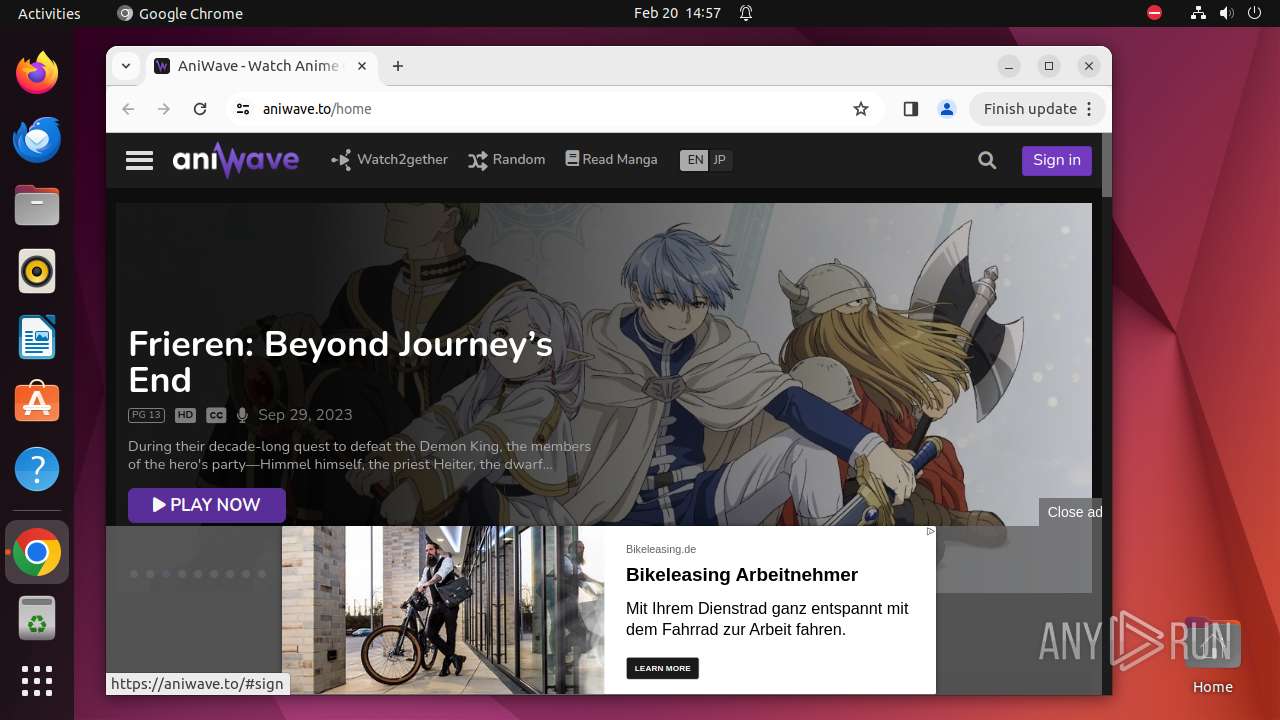
Task: Click Google Chrome icon in the dock
Action: [x=37, y=552]
